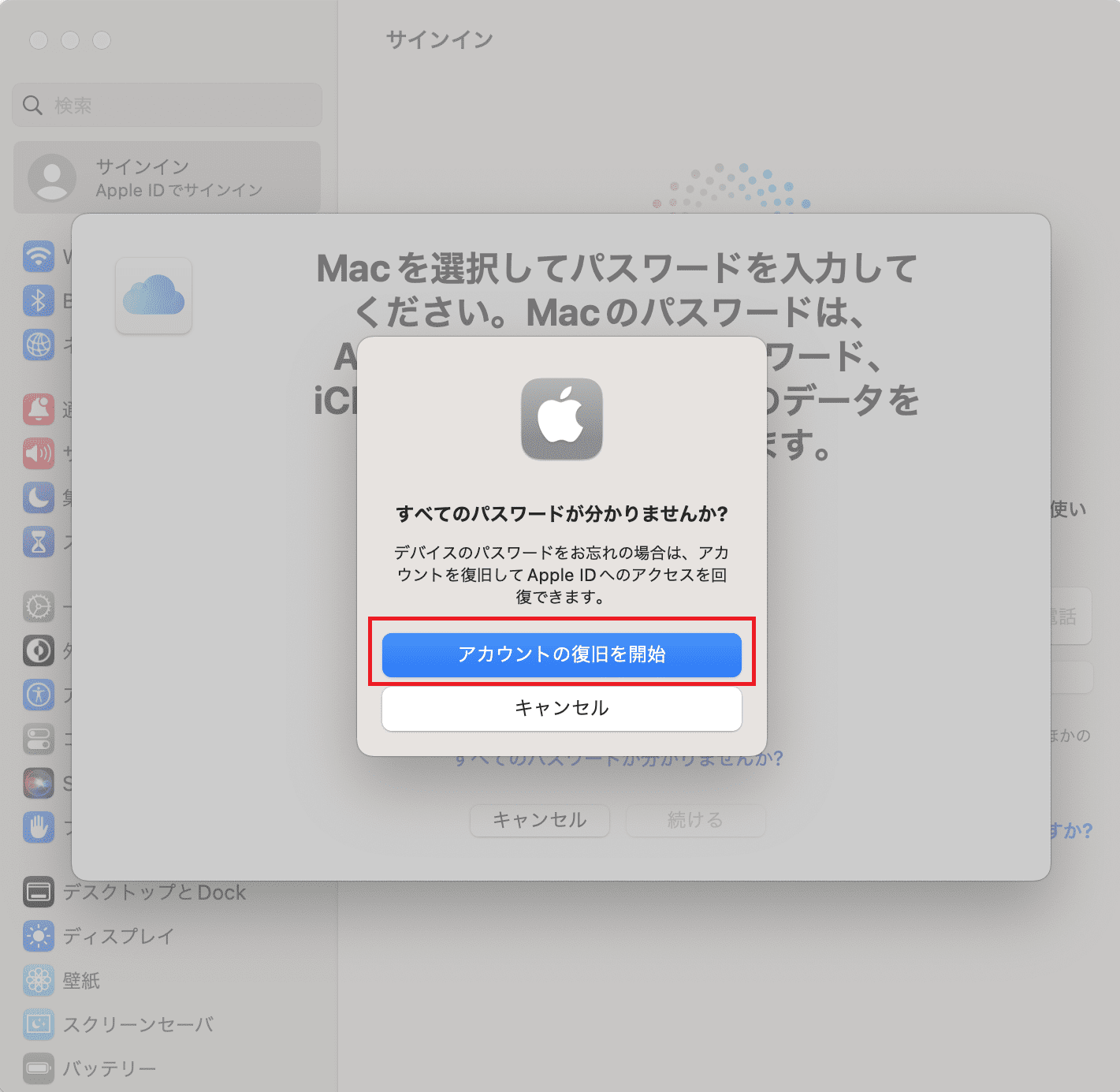The width and height of the screenshot is (1120, 1092).
Task: Click the Accessibility icon in the sidebar
Action: [x=39, y=695]
